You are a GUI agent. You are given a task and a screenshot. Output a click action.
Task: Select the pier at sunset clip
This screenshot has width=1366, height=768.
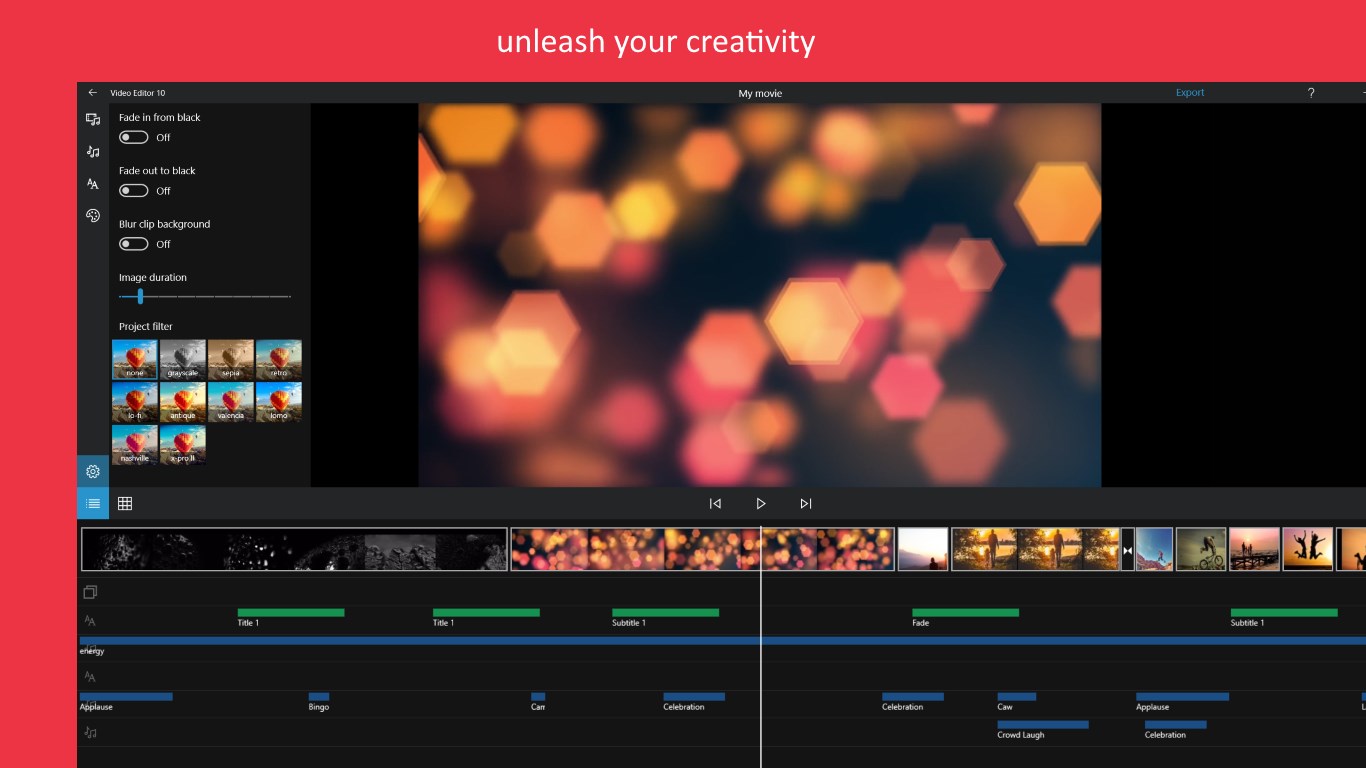point(1254,550)
